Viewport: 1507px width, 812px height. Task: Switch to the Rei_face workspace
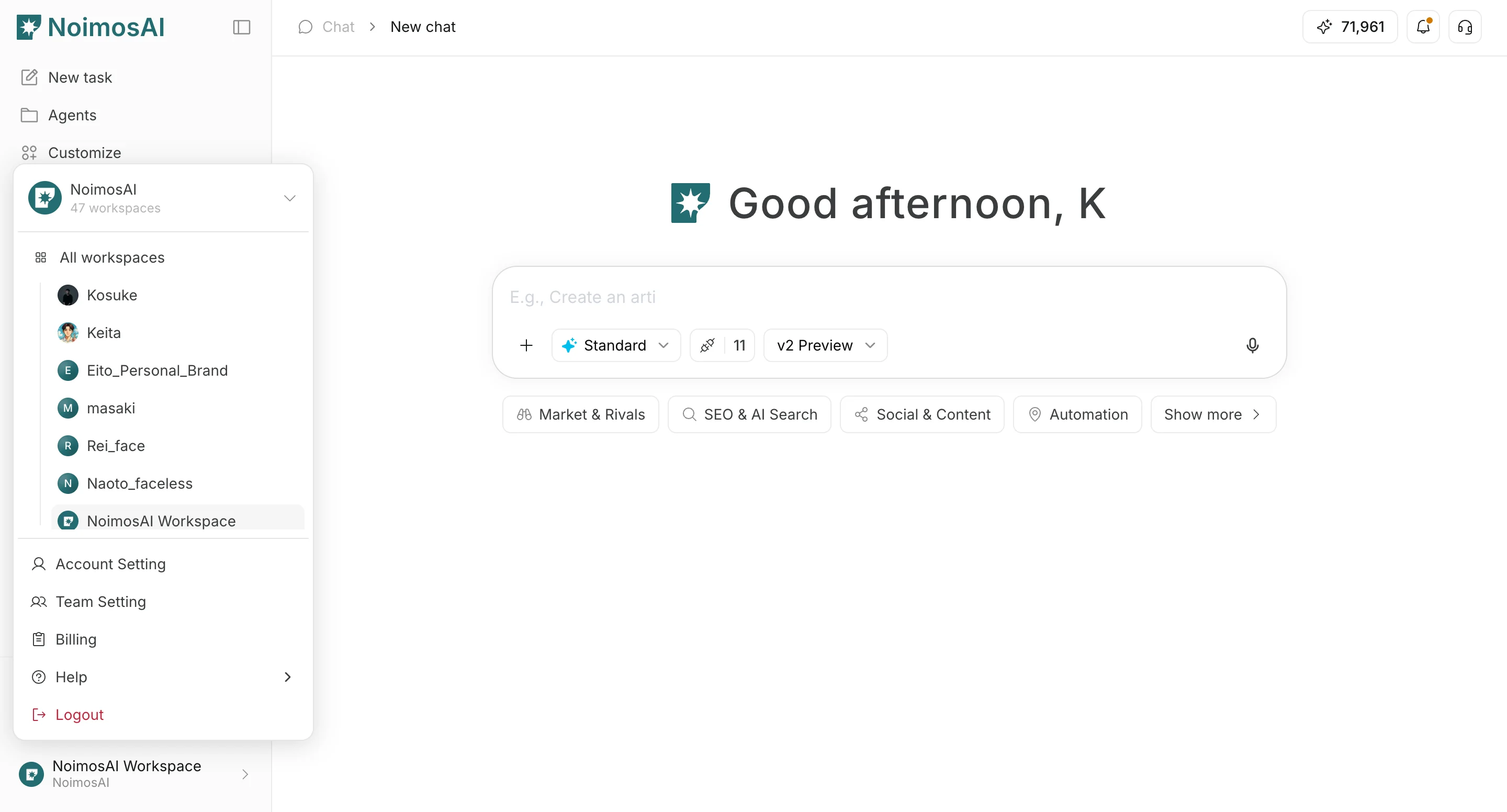(178, 446)
